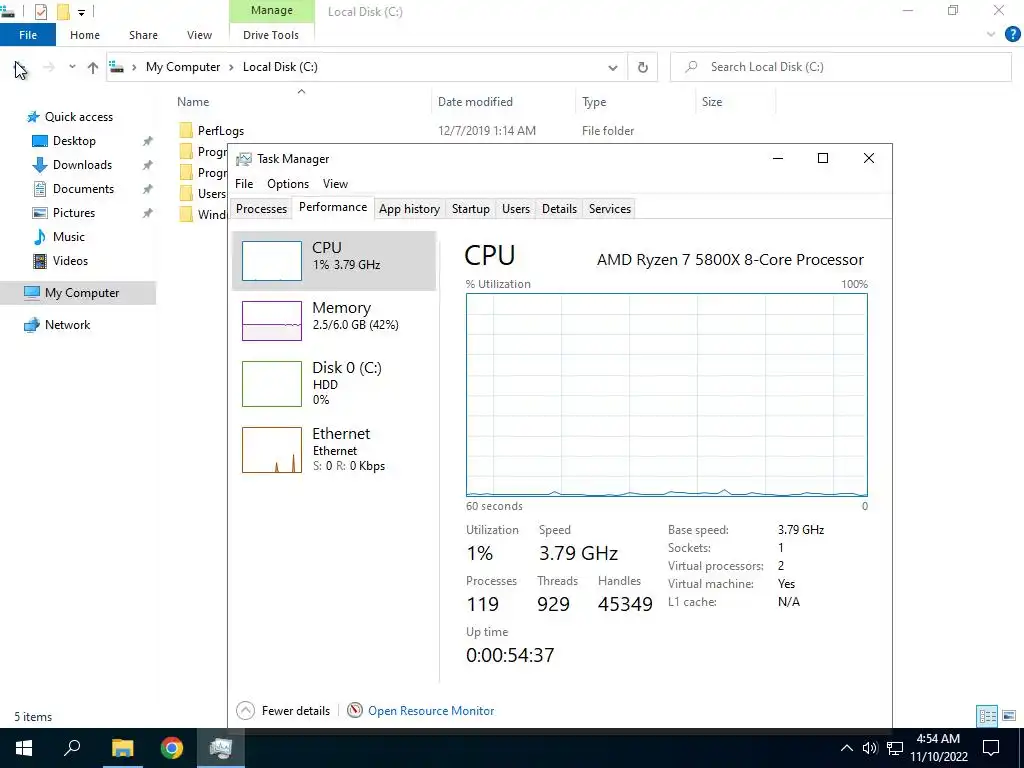Switch to Large icons view layout icon
The image size is (1024, 768).
tap(1009, 716)
